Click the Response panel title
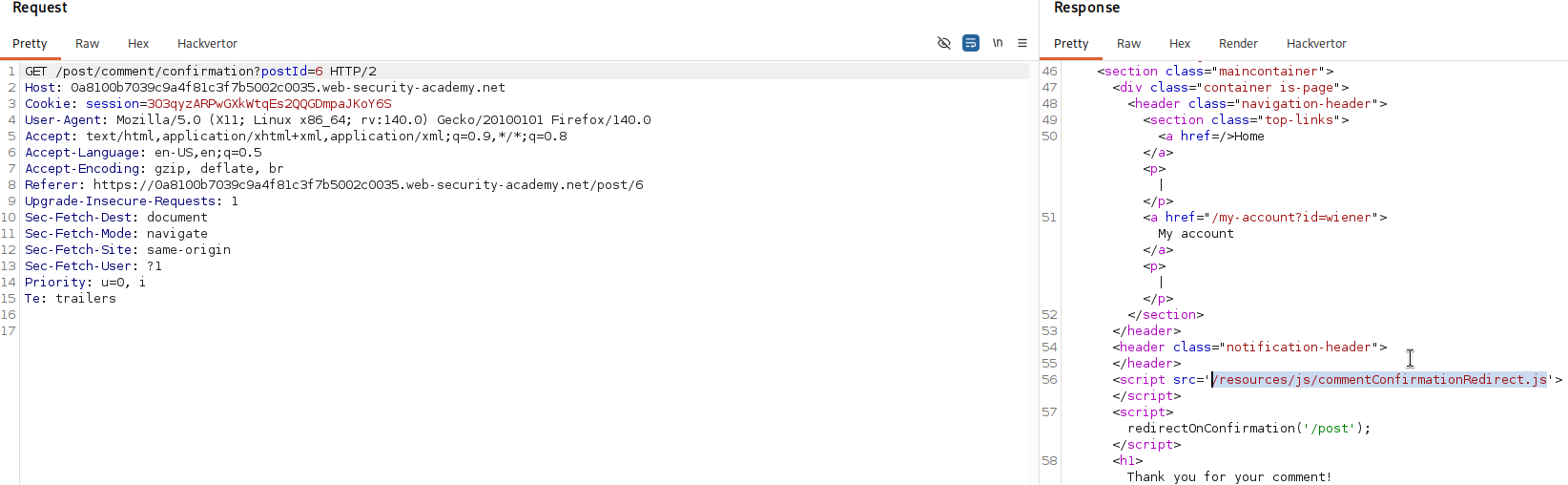The width and height of the screenshot is (1568, 485). tap(1087, 8)
